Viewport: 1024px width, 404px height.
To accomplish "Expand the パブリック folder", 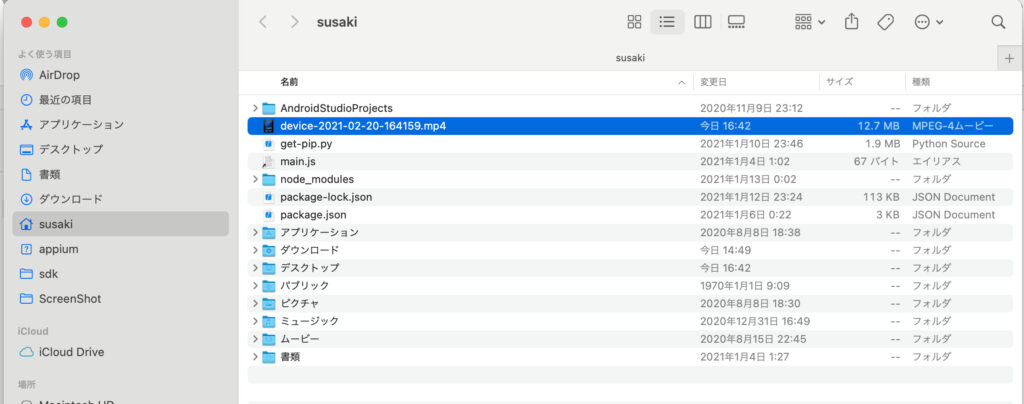I will click(x=255, y=285).
